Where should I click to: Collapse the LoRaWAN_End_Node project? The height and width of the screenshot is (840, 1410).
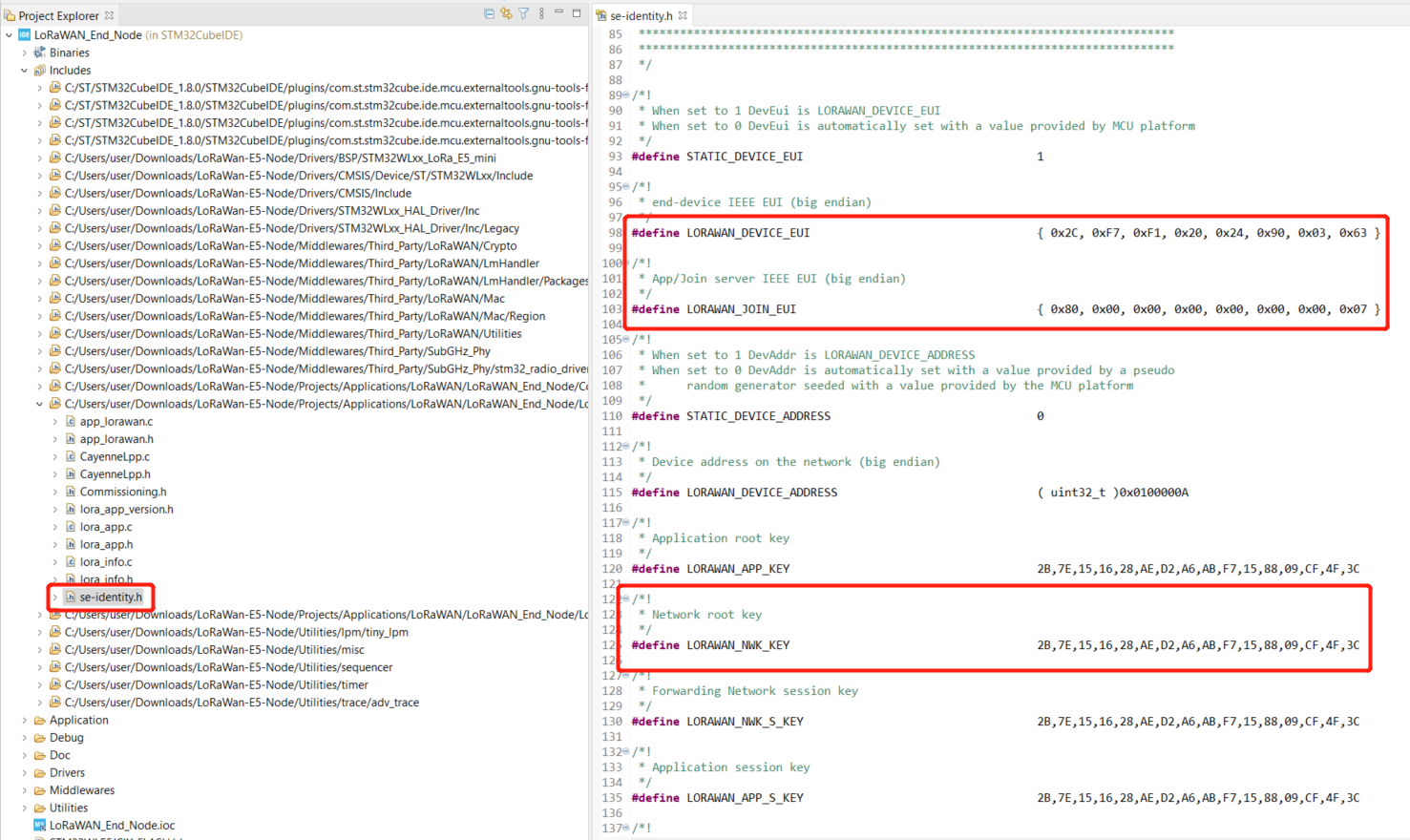tap(10, 35)
